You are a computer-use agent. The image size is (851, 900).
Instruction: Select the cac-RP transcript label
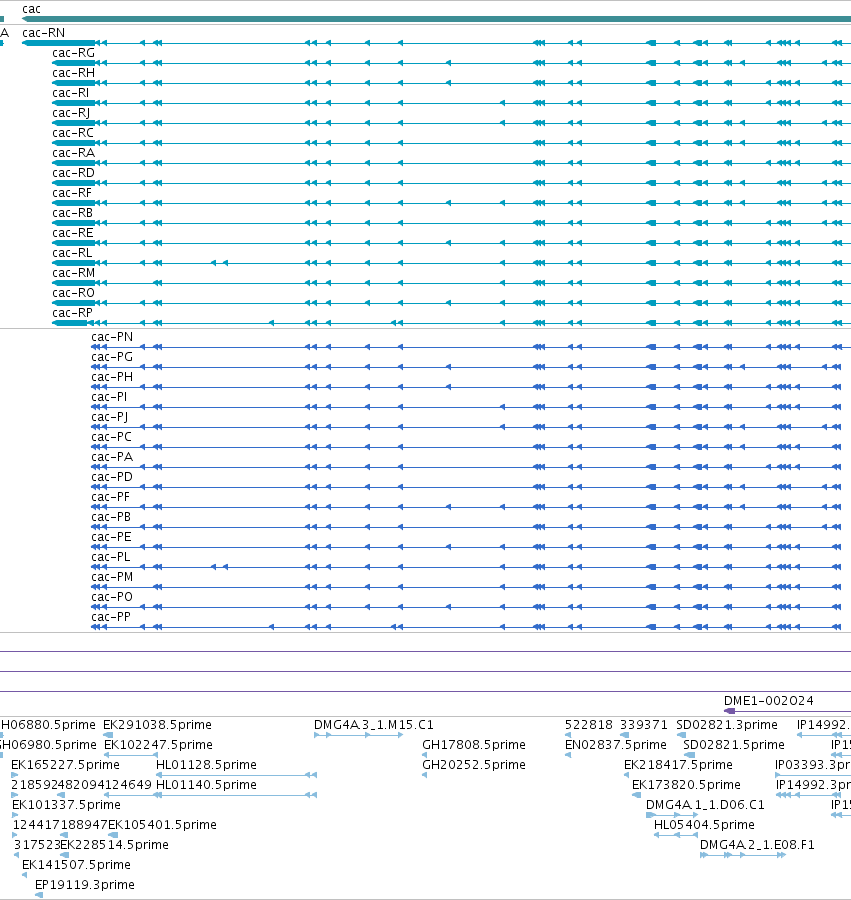coord(72,313)
